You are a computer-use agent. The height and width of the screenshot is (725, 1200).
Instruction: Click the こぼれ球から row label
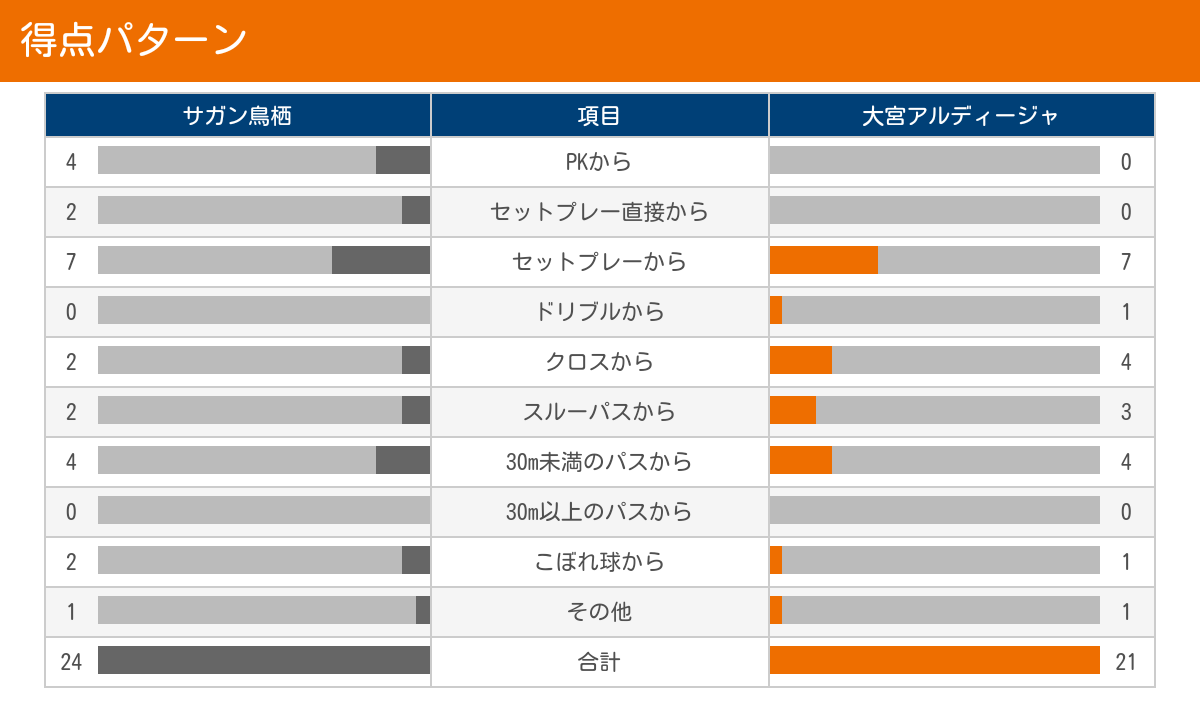click(x=599, y=562)
